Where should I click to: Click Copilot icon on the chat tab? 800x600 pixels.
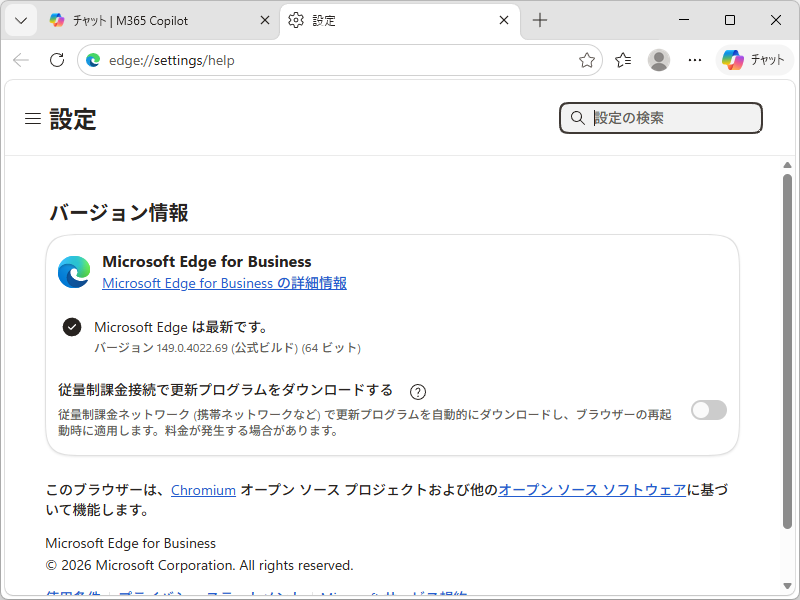click(x=57, y=20)
